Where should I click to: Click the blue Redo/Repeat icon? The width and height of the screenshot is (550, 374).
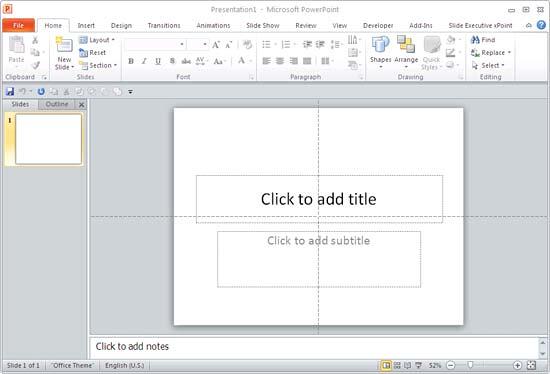tap(41, 92)
